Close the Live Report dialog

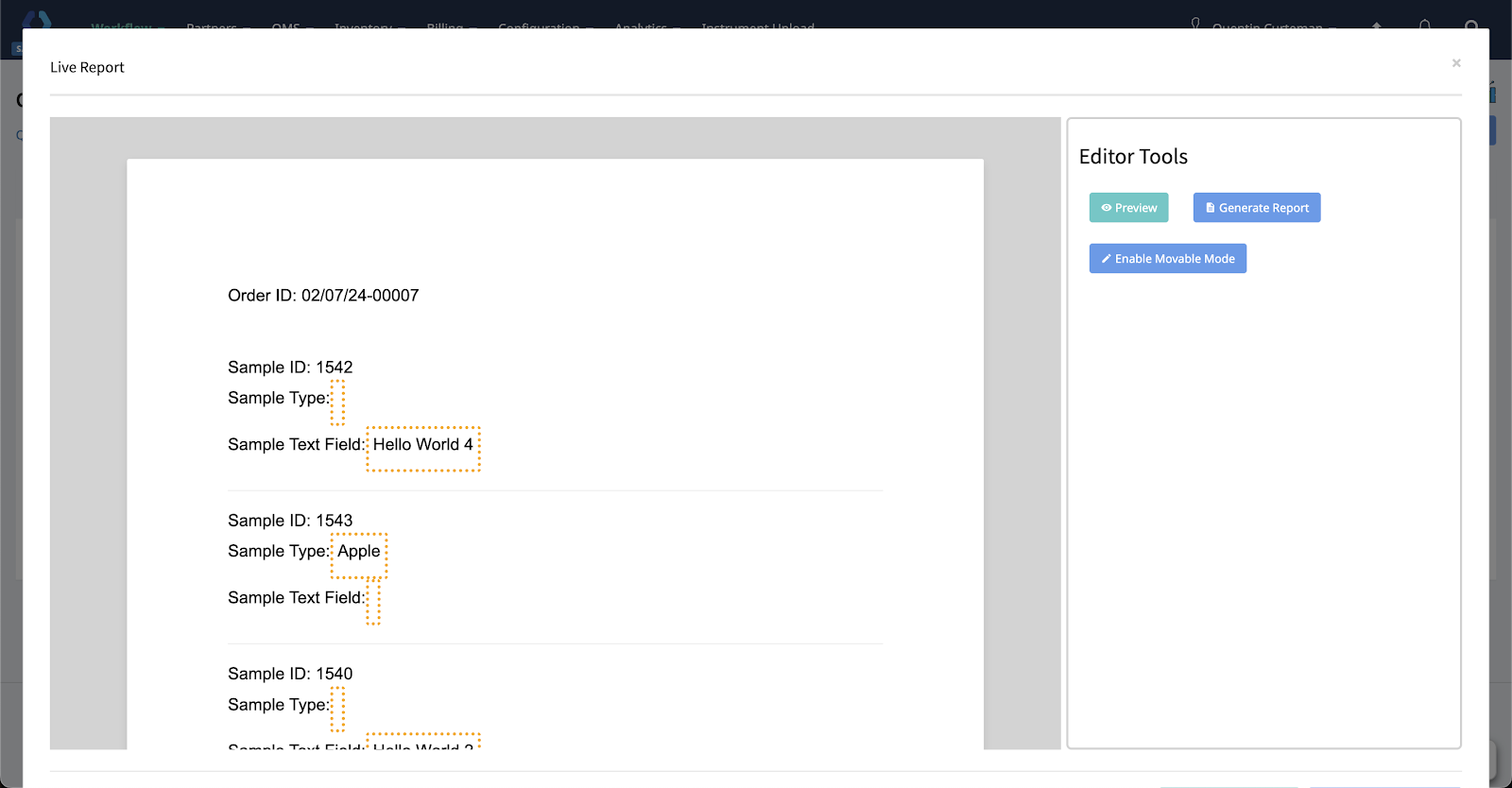[x=1456, y=63]
